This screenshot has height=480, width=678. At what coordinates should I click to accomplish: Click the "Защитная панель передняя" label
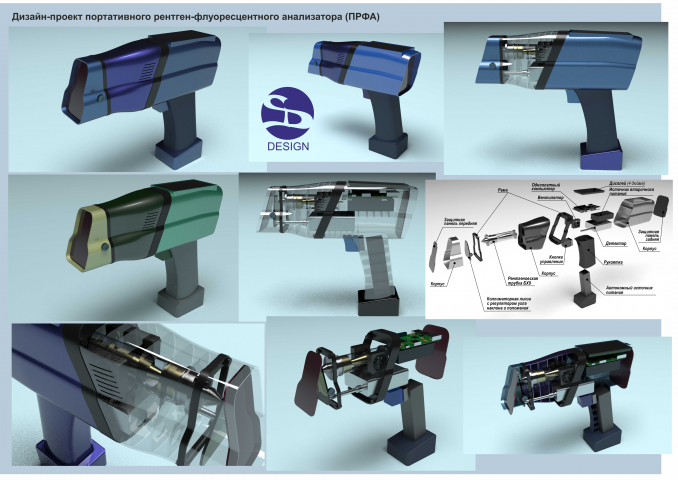(x=461, y=221)
